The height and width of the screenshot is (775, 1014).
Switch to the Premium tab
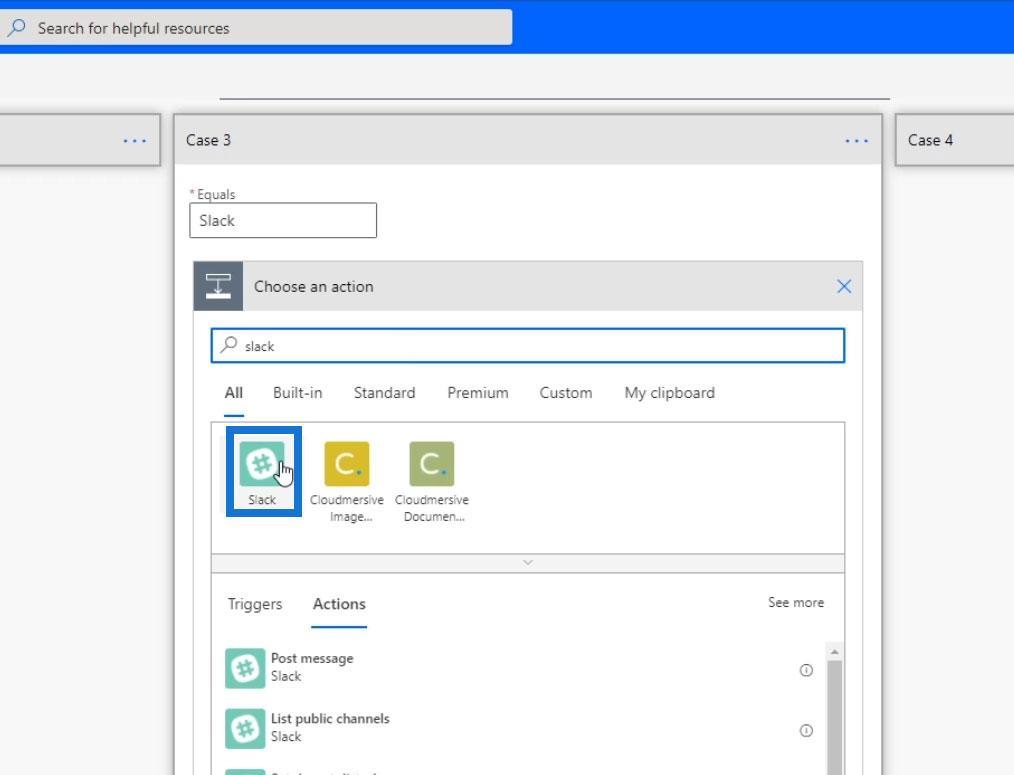click(478, 393)
